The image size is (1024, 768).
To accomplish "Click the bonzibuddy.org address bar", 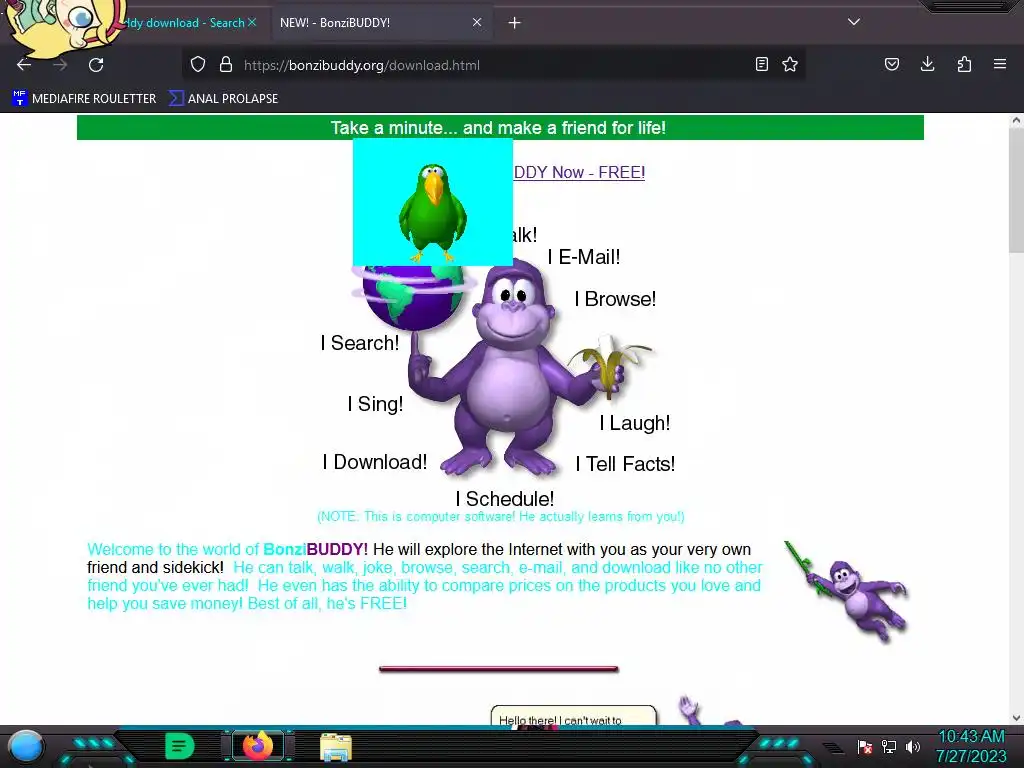I will 493,65.
